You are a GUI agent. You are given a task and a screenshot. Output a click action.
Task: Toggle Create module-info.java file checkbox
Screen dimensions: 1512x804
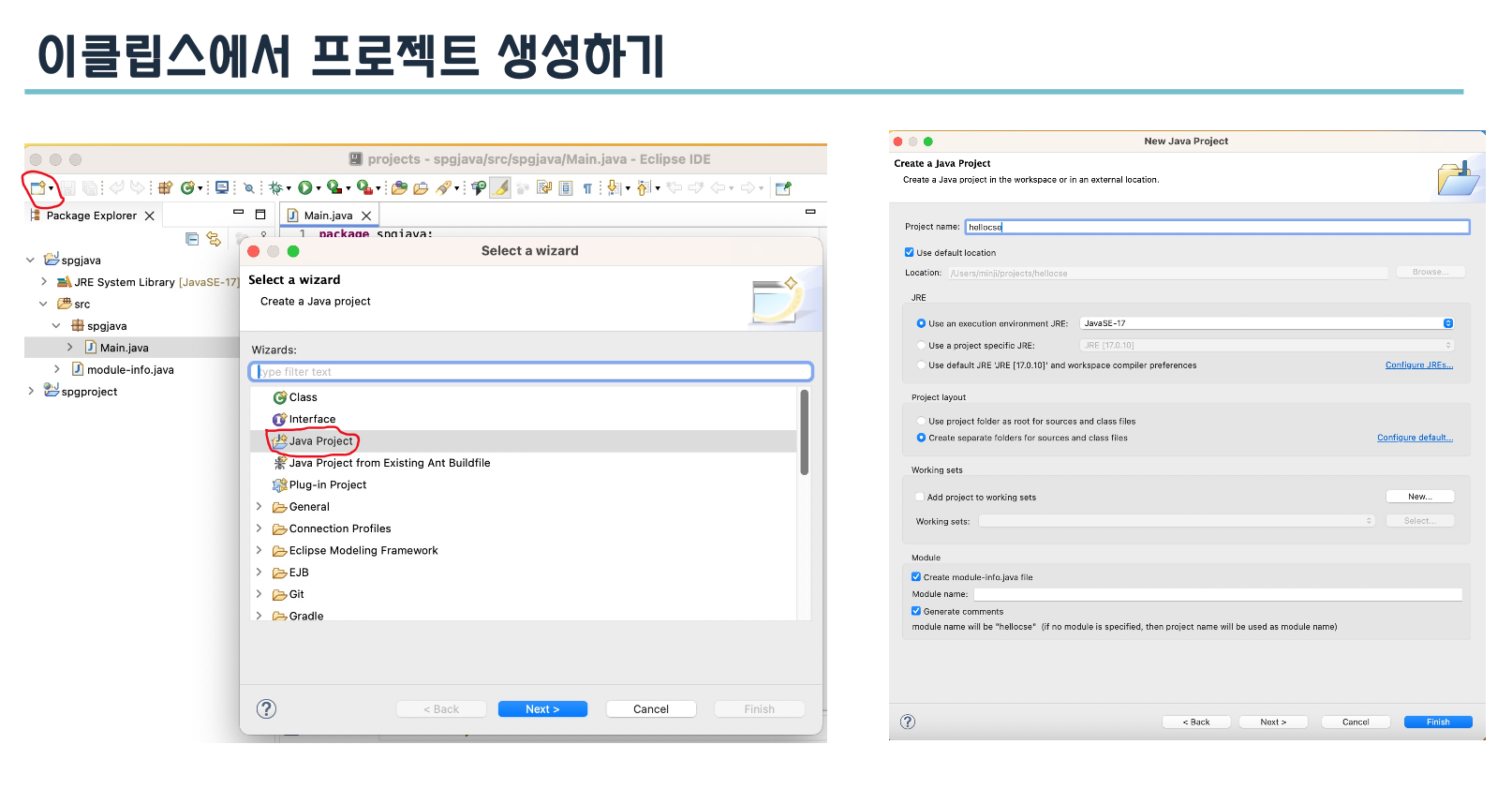[916, 577]
